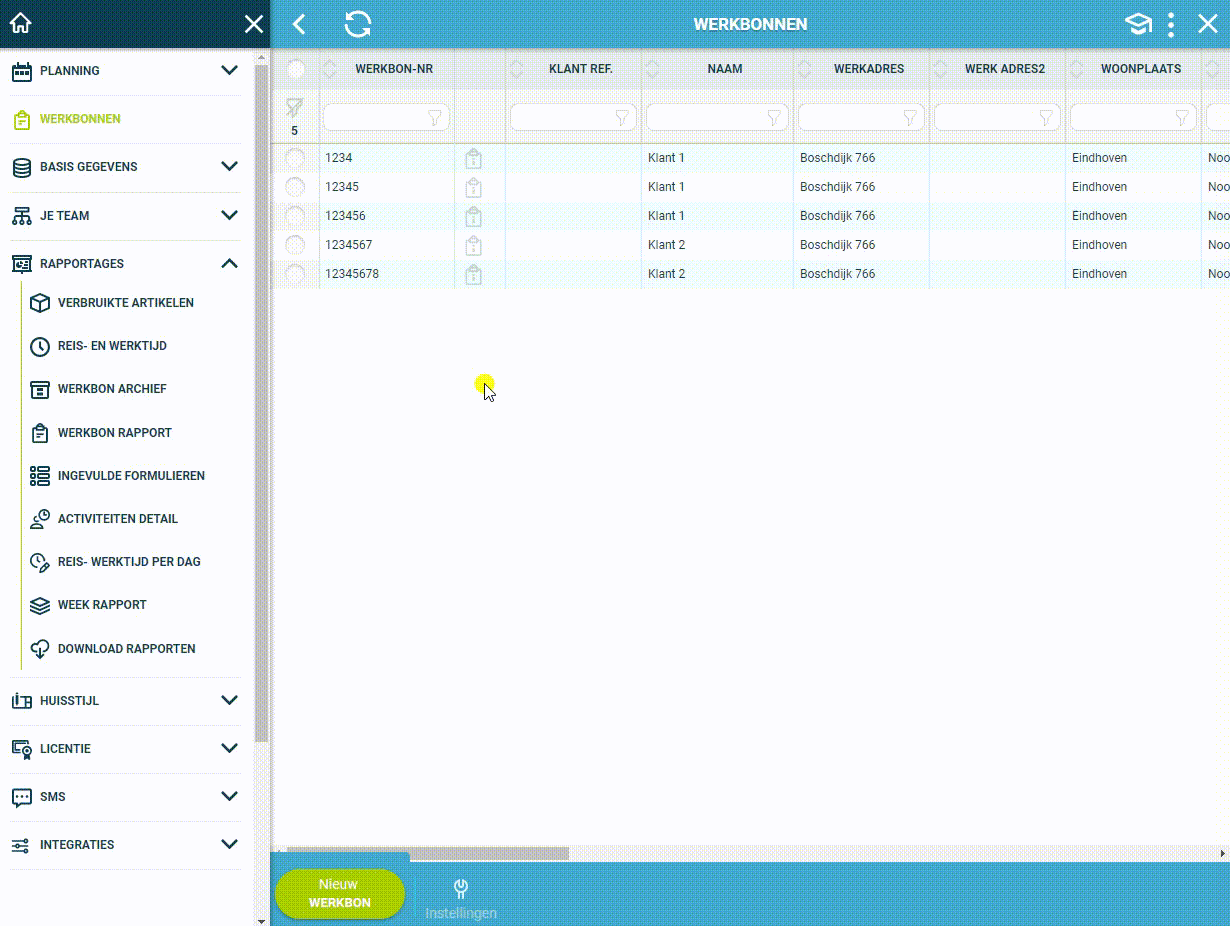Viewport: 1230px width, 926px height.
Task: Click the home icon in the sidebar header
Action: click(x=20, y=24)
